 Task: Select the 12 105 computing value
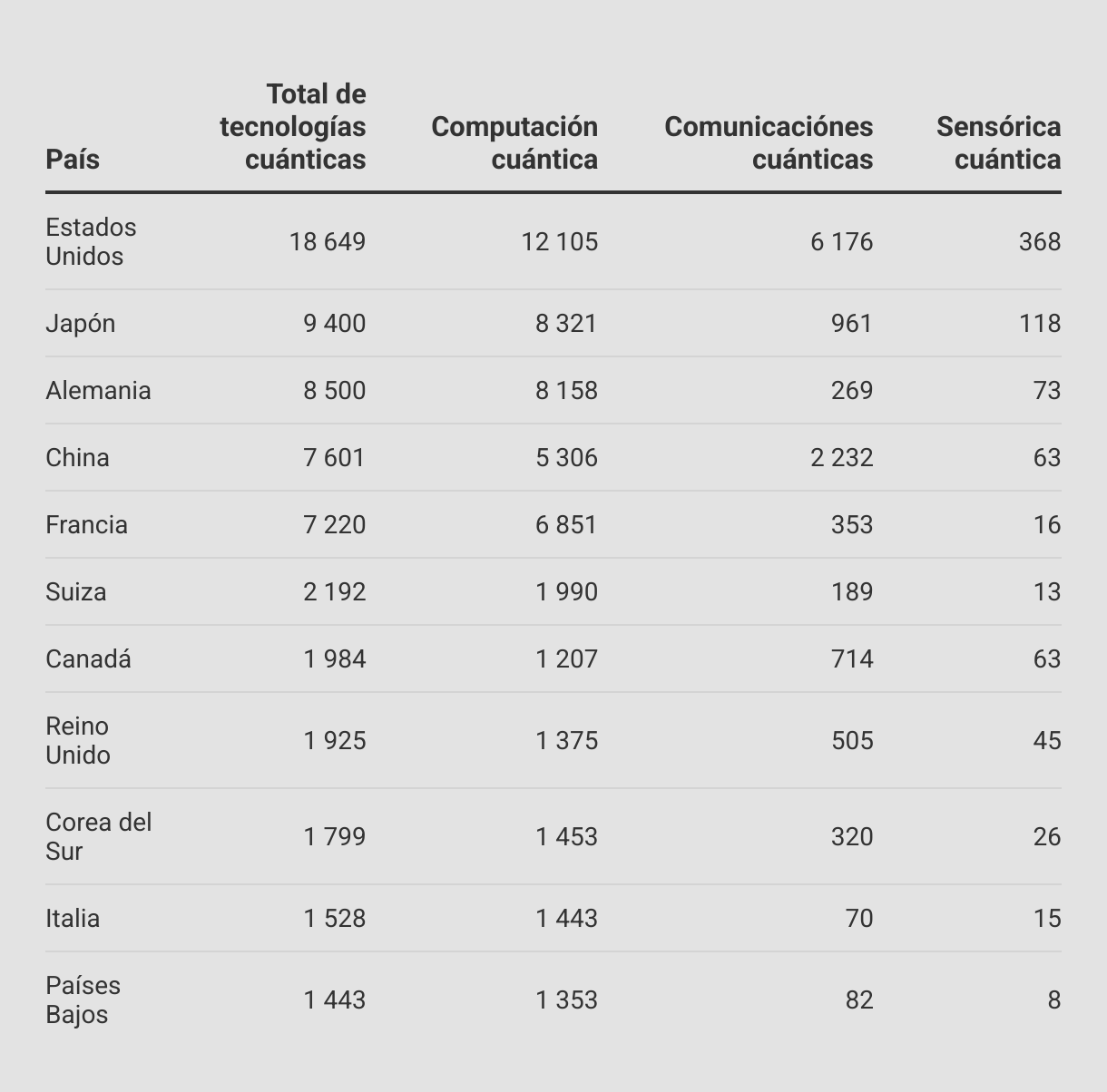pyautogui.click(x=560, y=241)
